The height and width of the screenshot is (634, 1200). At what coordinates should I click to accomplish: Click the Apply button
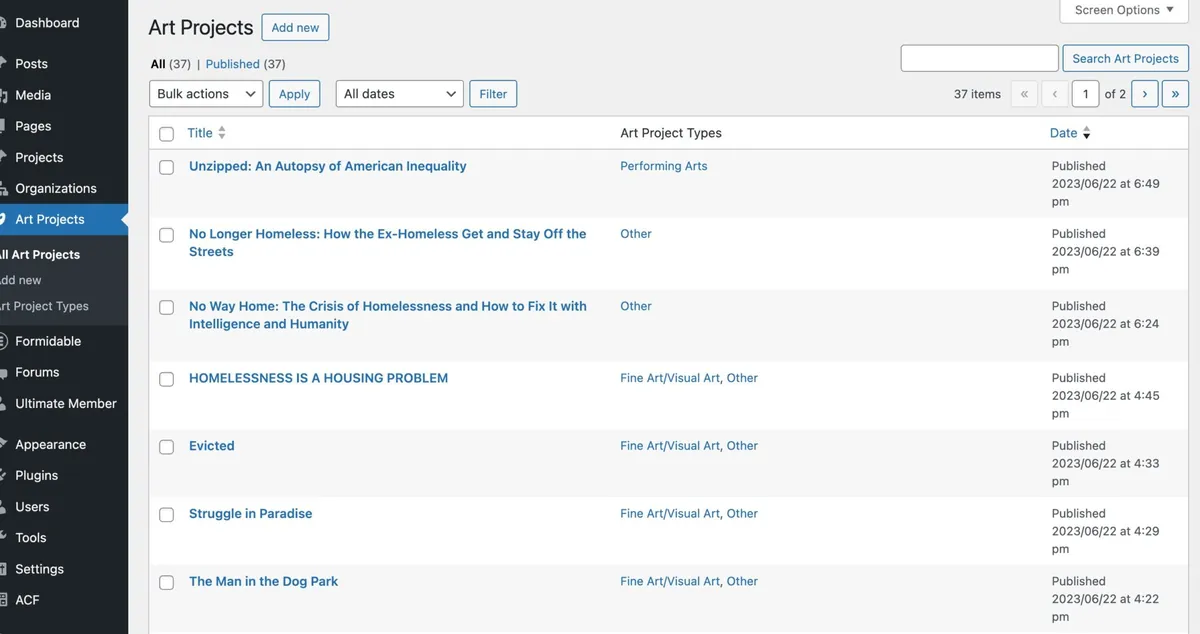point(294,94)
